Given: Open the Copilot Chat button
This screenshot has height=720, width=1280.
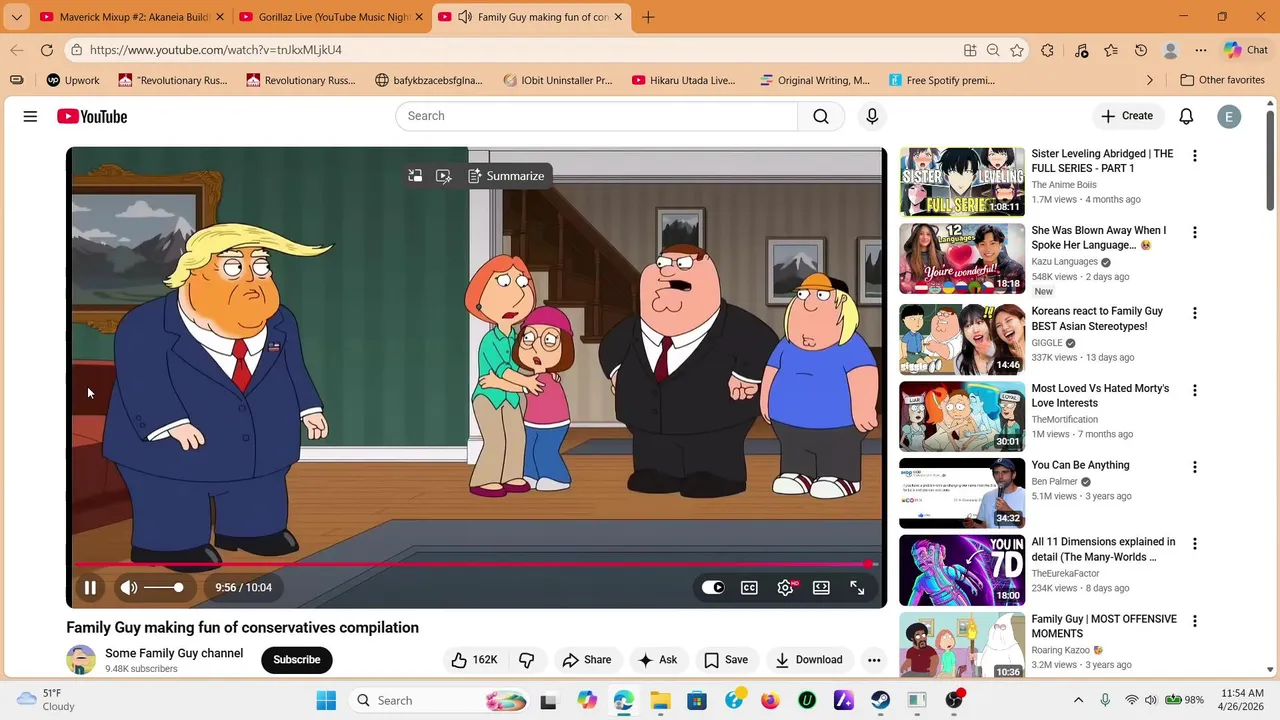Looking at the screenshot, I should coord(1246,50).
